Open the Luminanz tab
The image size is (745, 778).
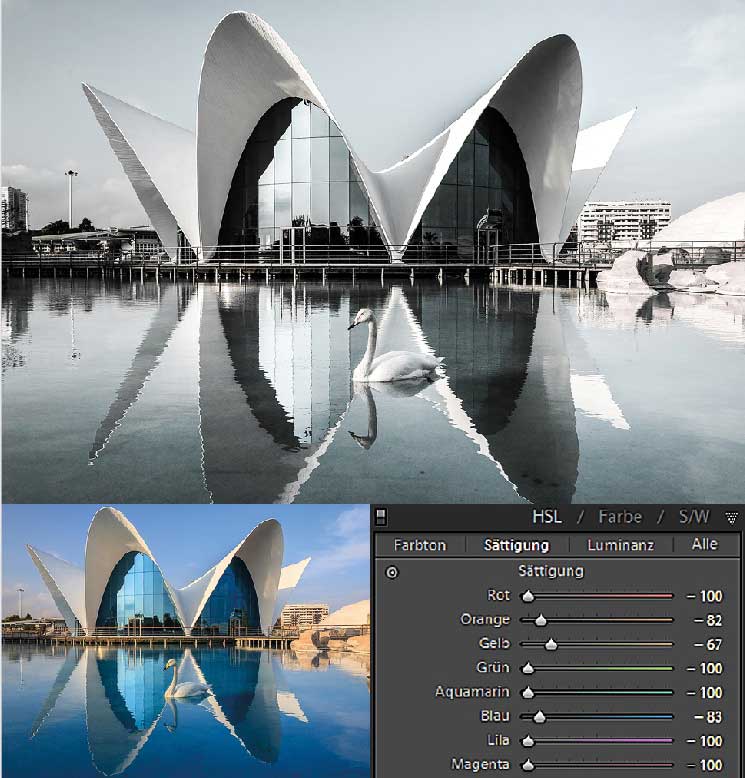[620, 545]
